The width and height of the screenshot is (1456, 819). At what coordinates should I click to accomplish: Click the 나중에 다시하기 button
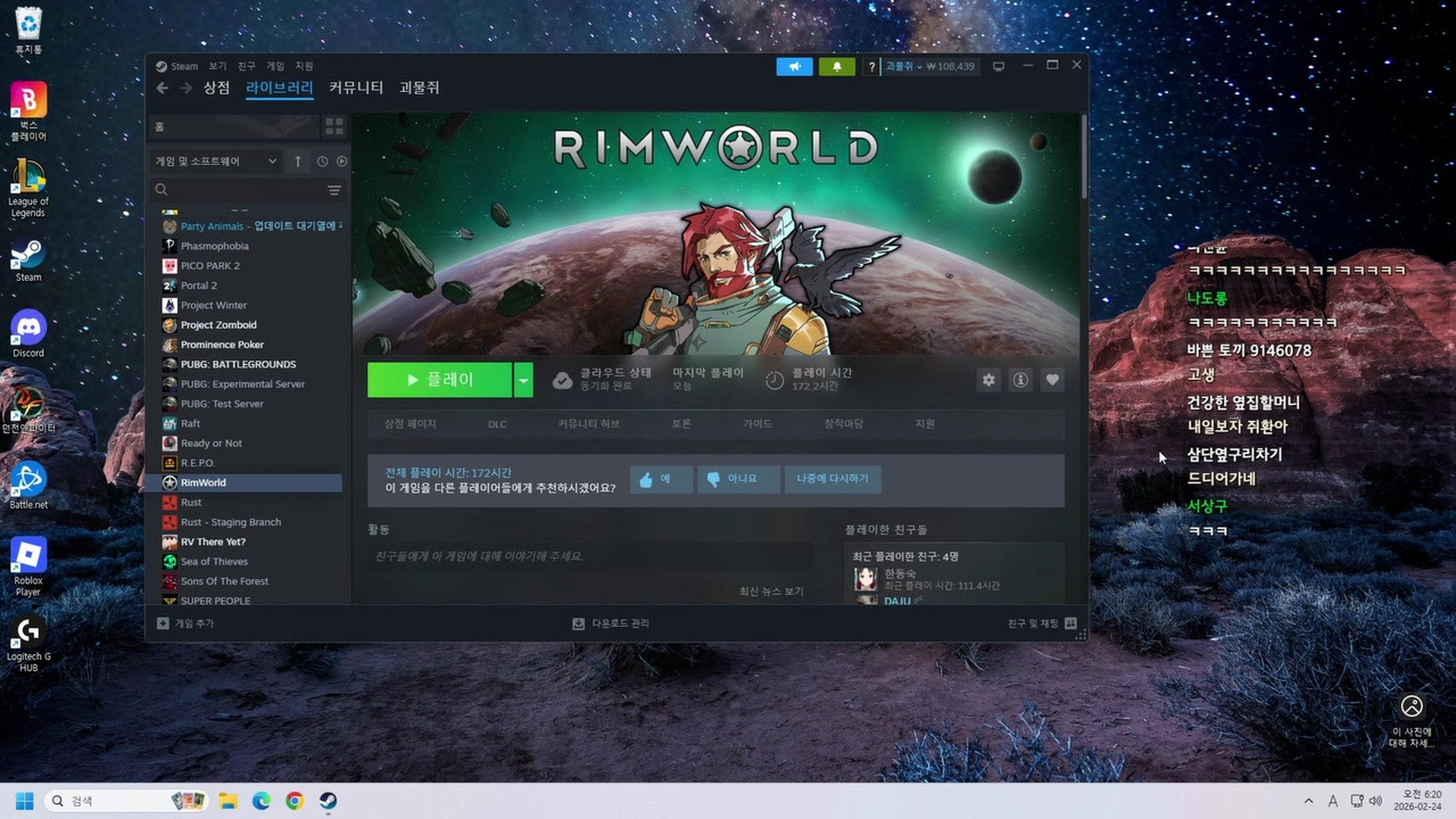832,479
